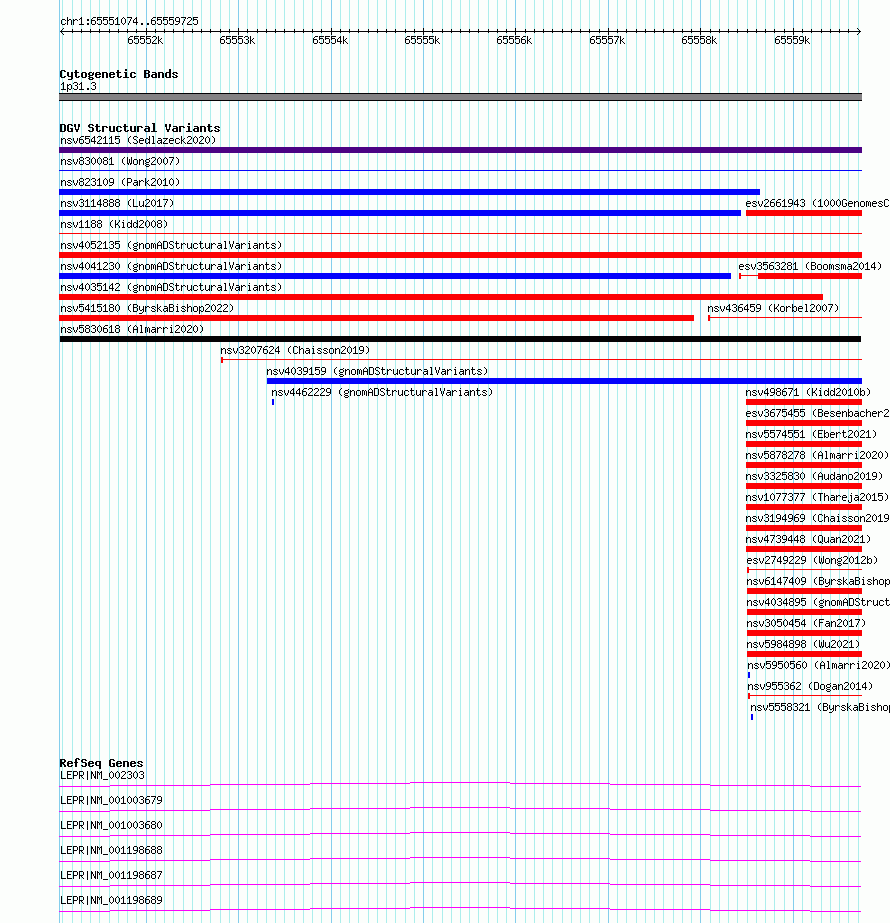Click nsv4739448 (Quan2021) label
The image size is (890, 923).
point(808,539)
